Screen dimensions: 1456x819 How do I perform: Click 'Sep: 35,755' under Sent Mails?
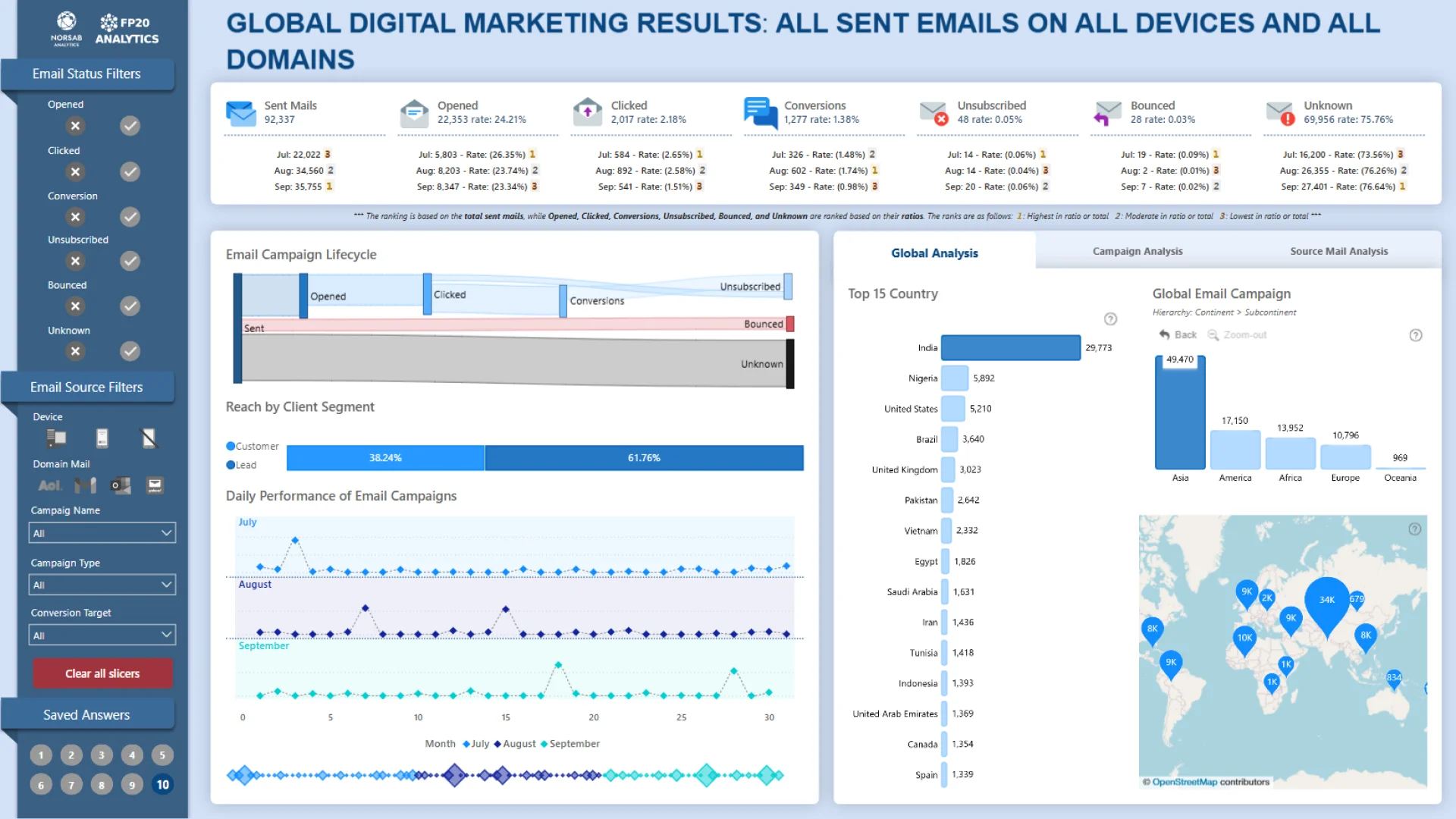click(x=298, y=187)
